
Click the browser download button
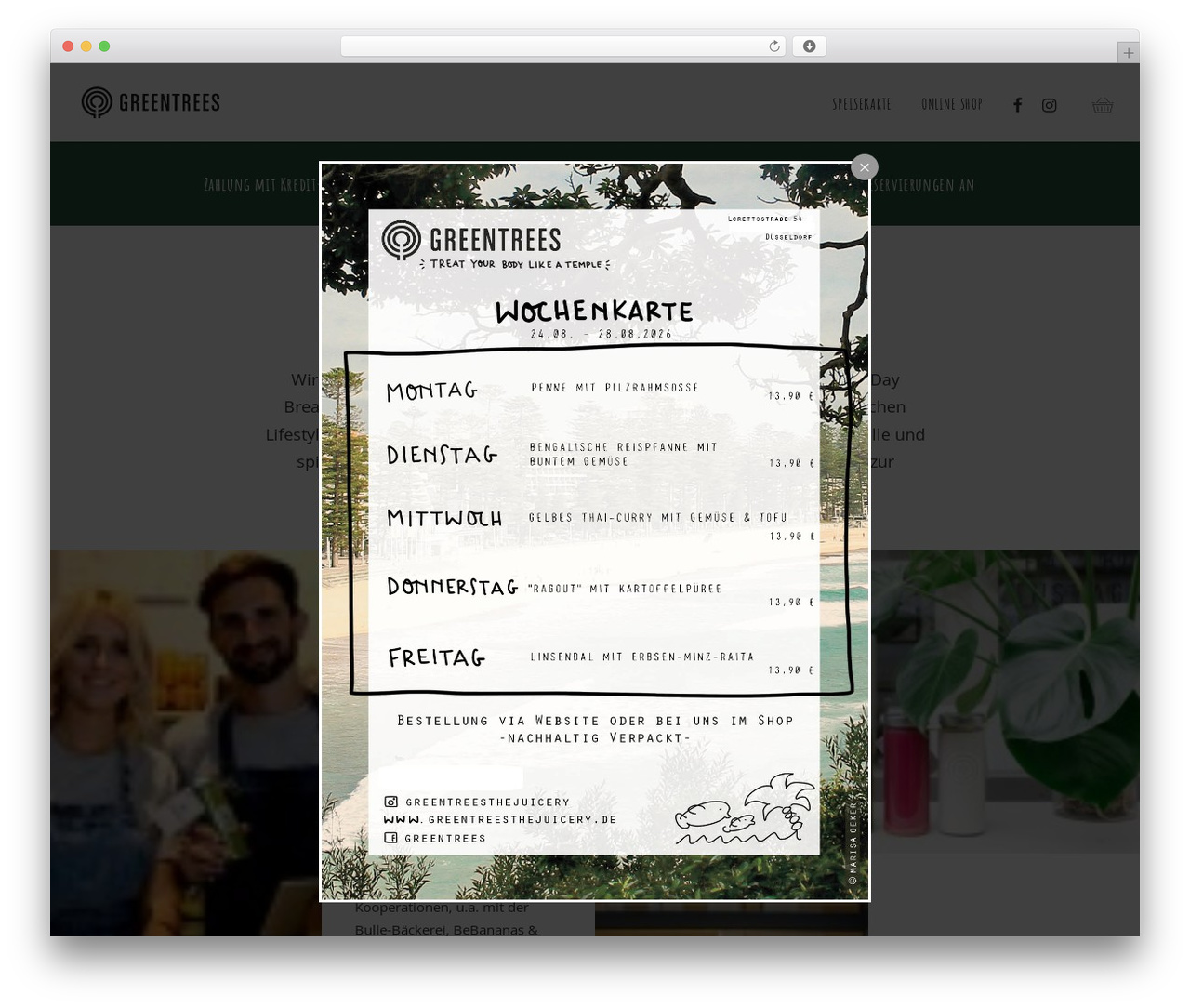[810, 46]
